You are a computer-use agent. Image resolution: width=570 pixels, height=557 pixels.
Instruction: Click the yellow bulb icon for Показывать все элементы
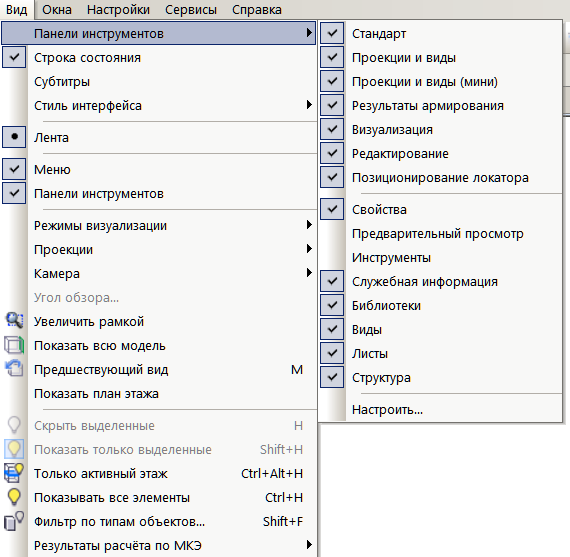(x=14, y=497)
